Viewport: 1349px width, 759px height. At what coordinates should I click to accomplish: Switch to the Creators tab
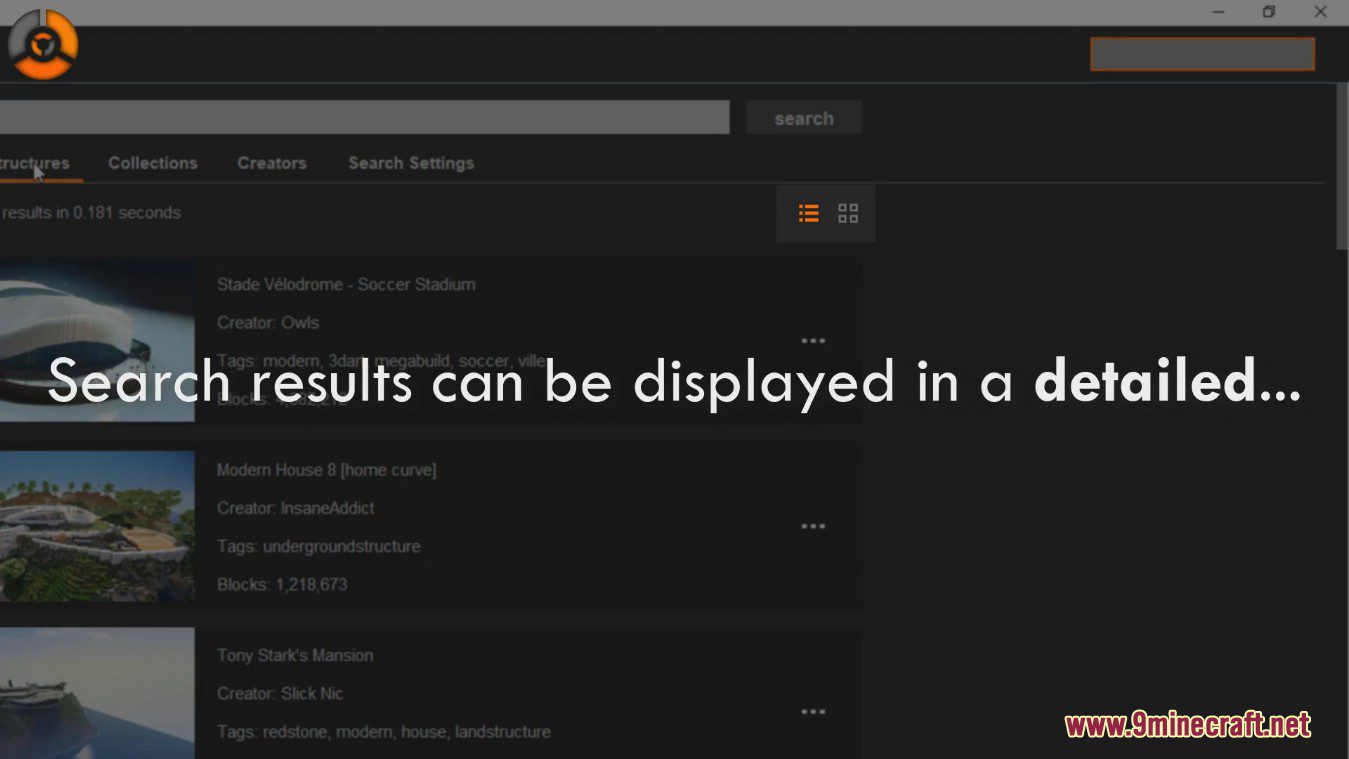click(x=272, y=163)
